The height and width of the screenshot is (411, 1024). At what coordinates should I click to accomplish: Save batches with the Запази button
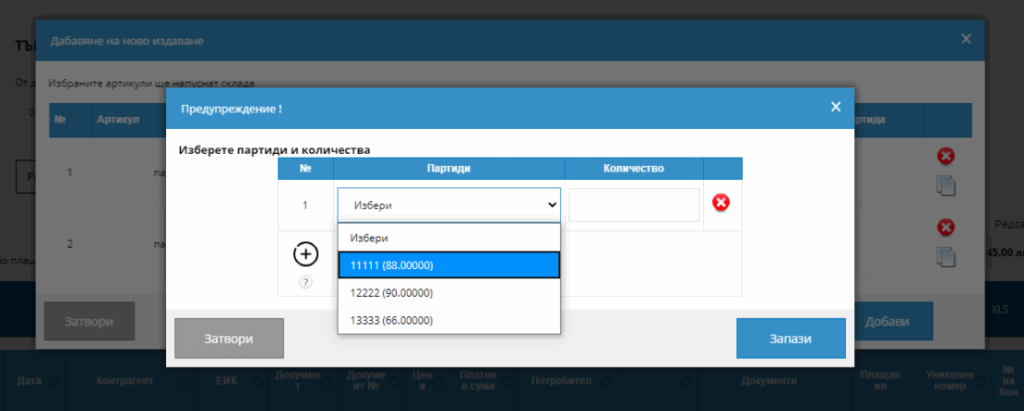pos(790,339)
